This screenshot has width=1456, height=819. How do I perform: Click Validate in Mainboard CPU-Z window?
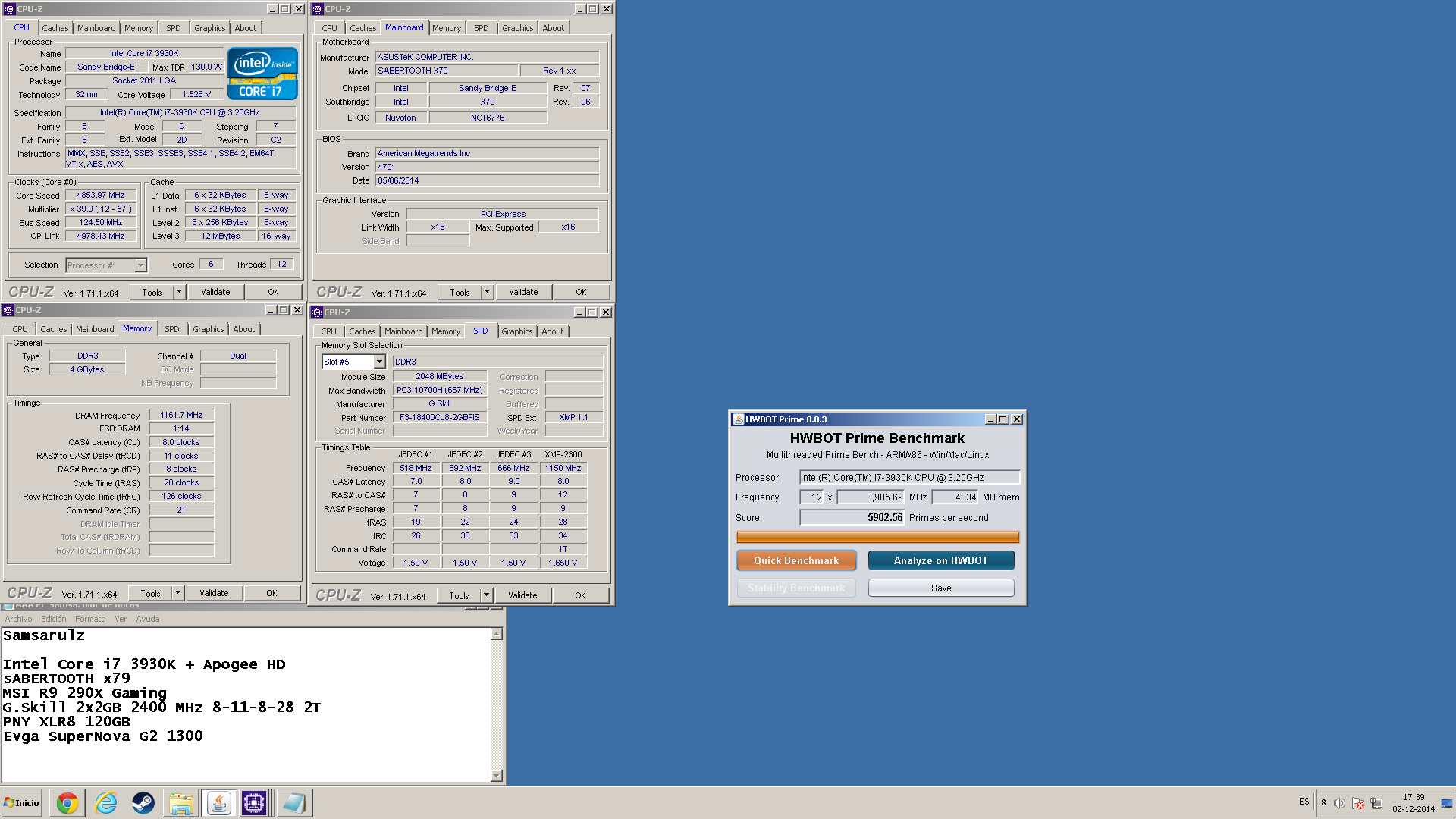click(523, 292)
